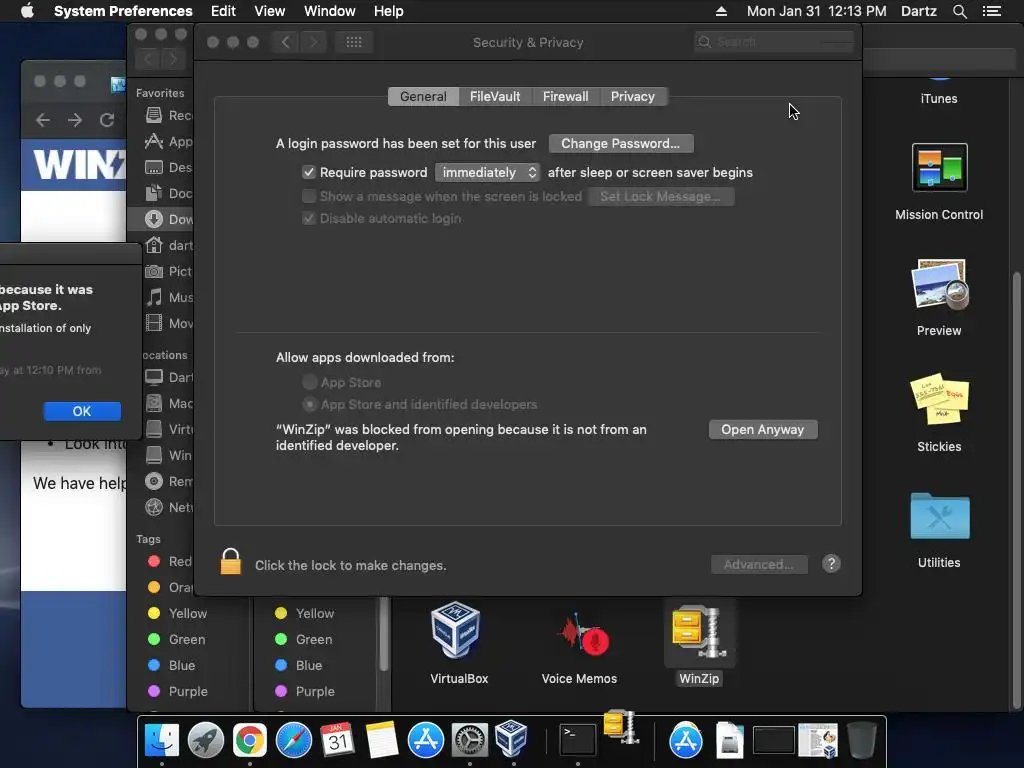Click the Change Password button
The image size is (1024, 768).
click(621, 144)
